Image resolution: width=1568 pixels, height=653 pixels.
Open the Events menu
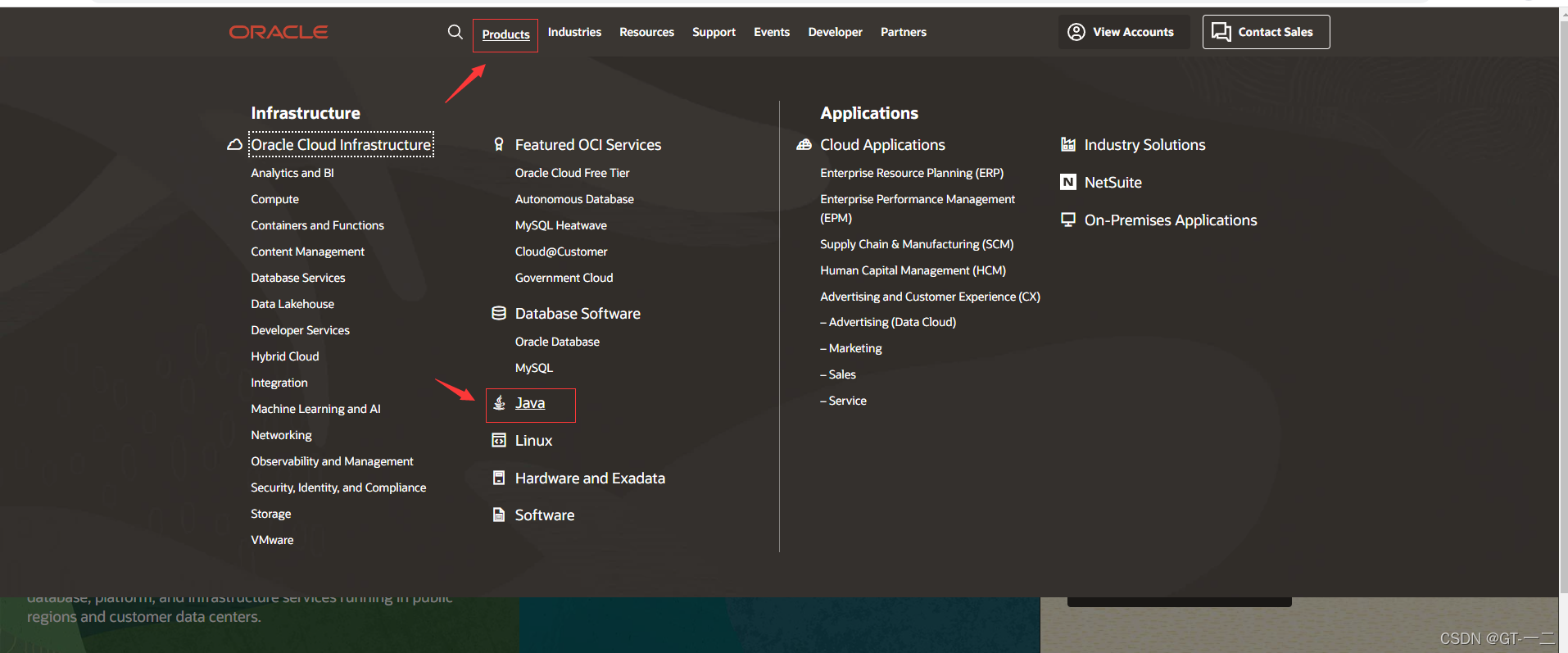click(772, 32)
